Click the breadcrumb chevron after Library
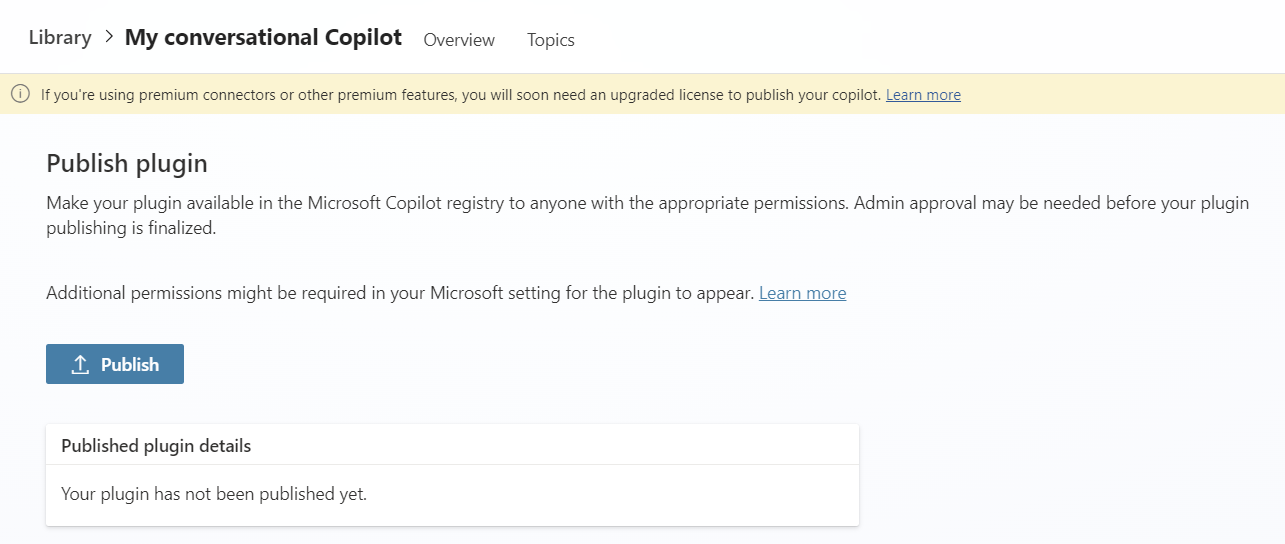Screen dimensions: 1285x544 pos(108,38)
